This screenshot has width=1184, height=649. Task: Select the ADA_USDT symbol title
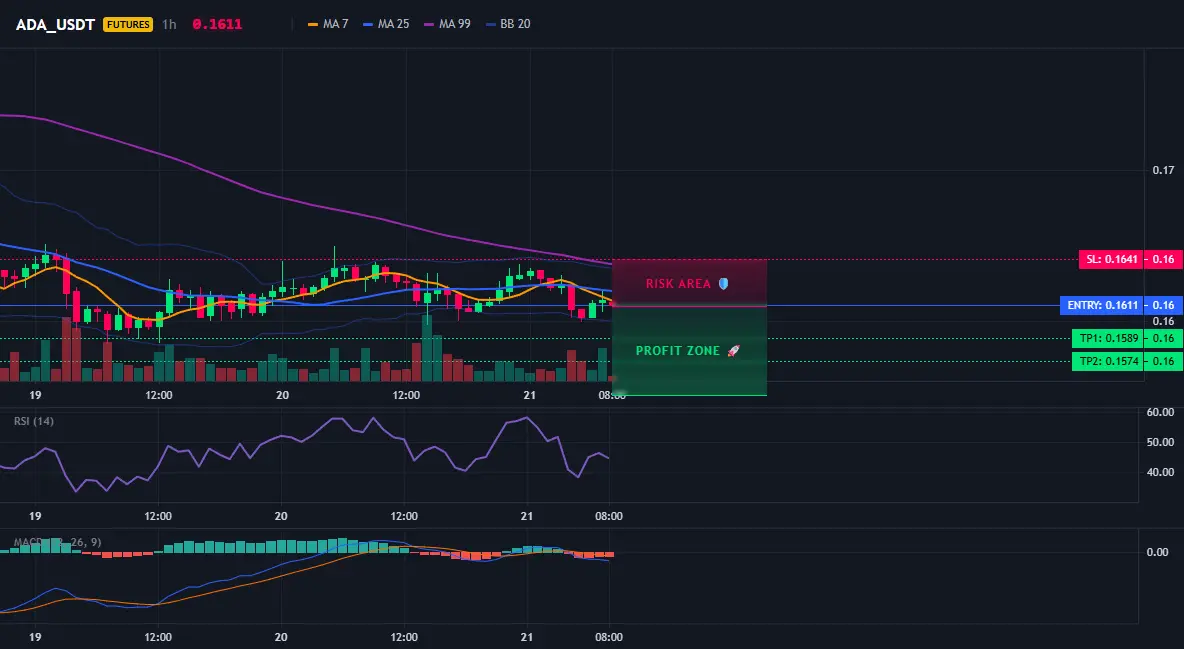pos(55,24)
